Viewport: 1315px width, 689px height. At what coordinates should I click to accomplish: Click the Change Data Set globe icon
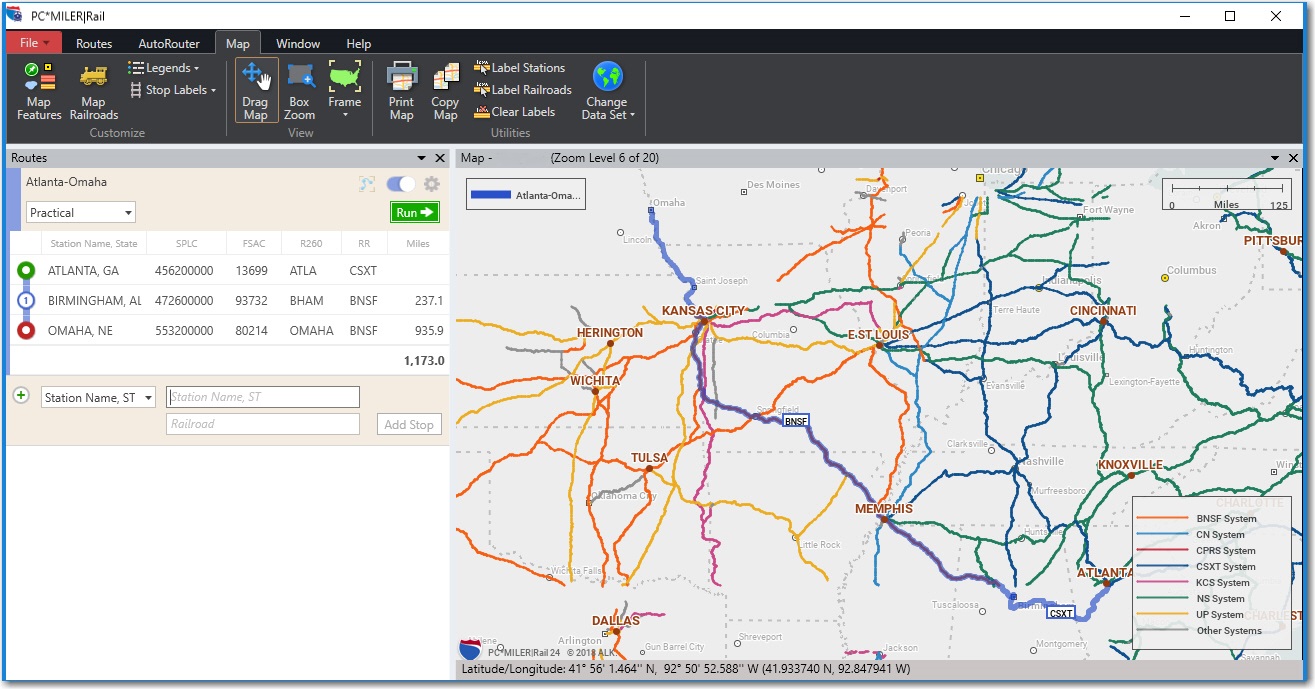(607, 77)
